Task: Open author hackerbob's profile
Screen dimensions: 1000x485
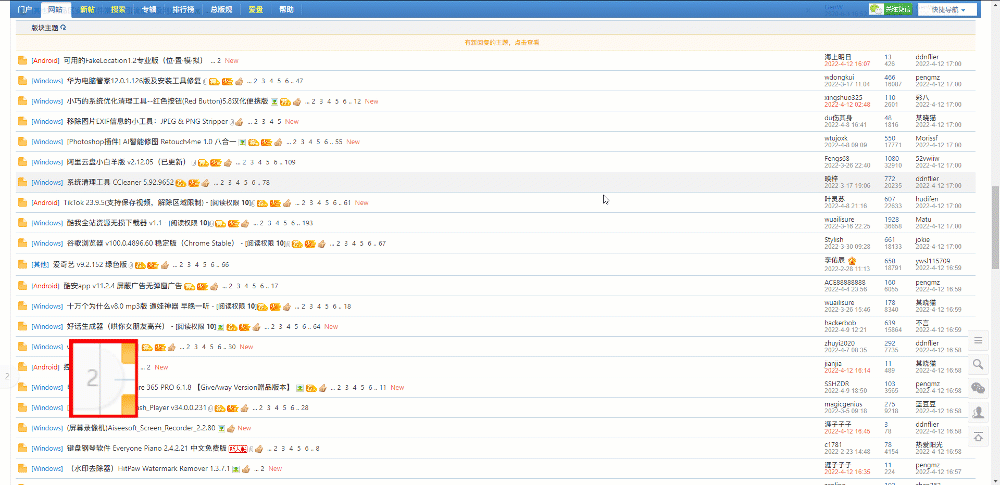Action: pyautogui.click(x=839, y=322)
